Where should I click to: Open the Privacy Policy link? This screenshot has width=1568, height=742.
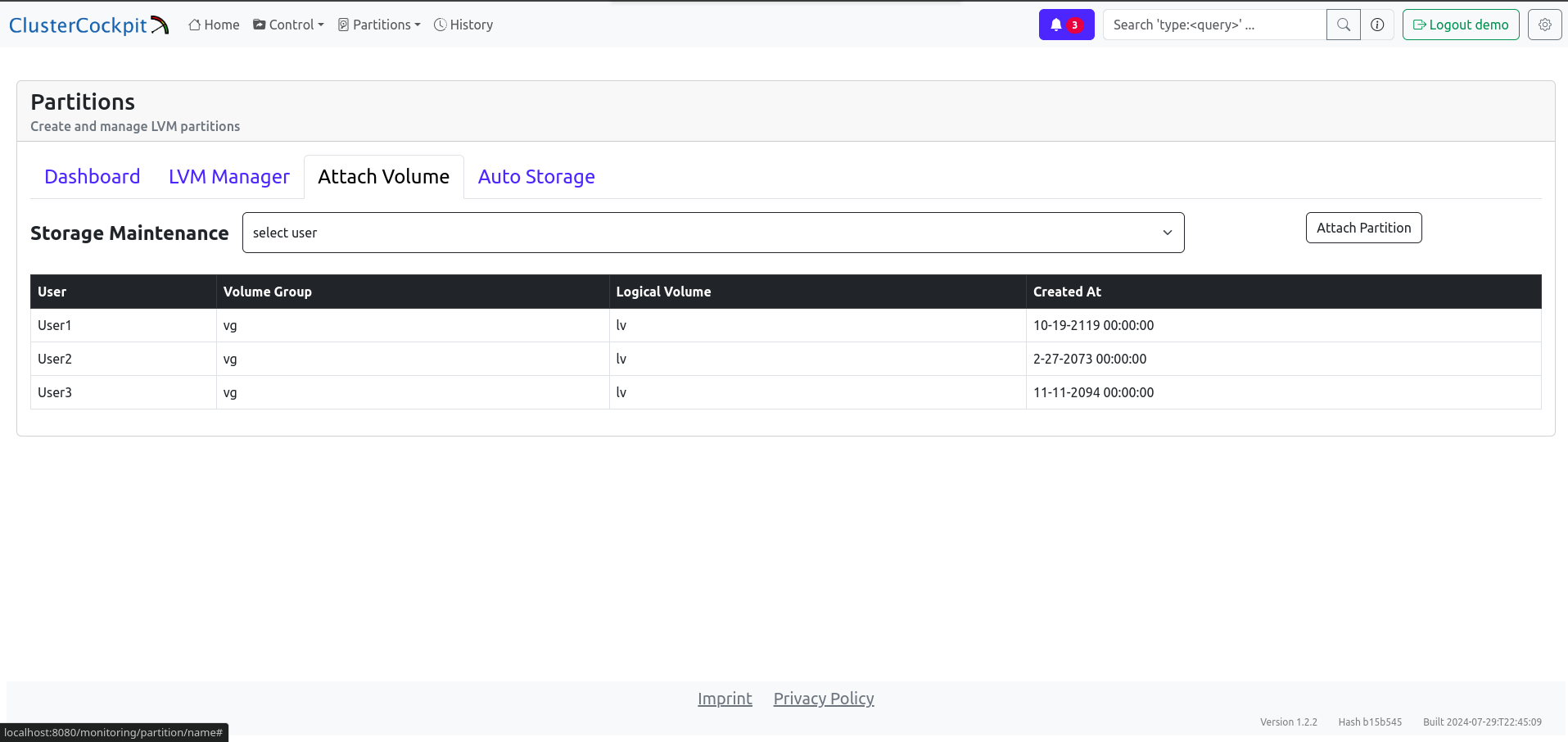pos(823,699)
